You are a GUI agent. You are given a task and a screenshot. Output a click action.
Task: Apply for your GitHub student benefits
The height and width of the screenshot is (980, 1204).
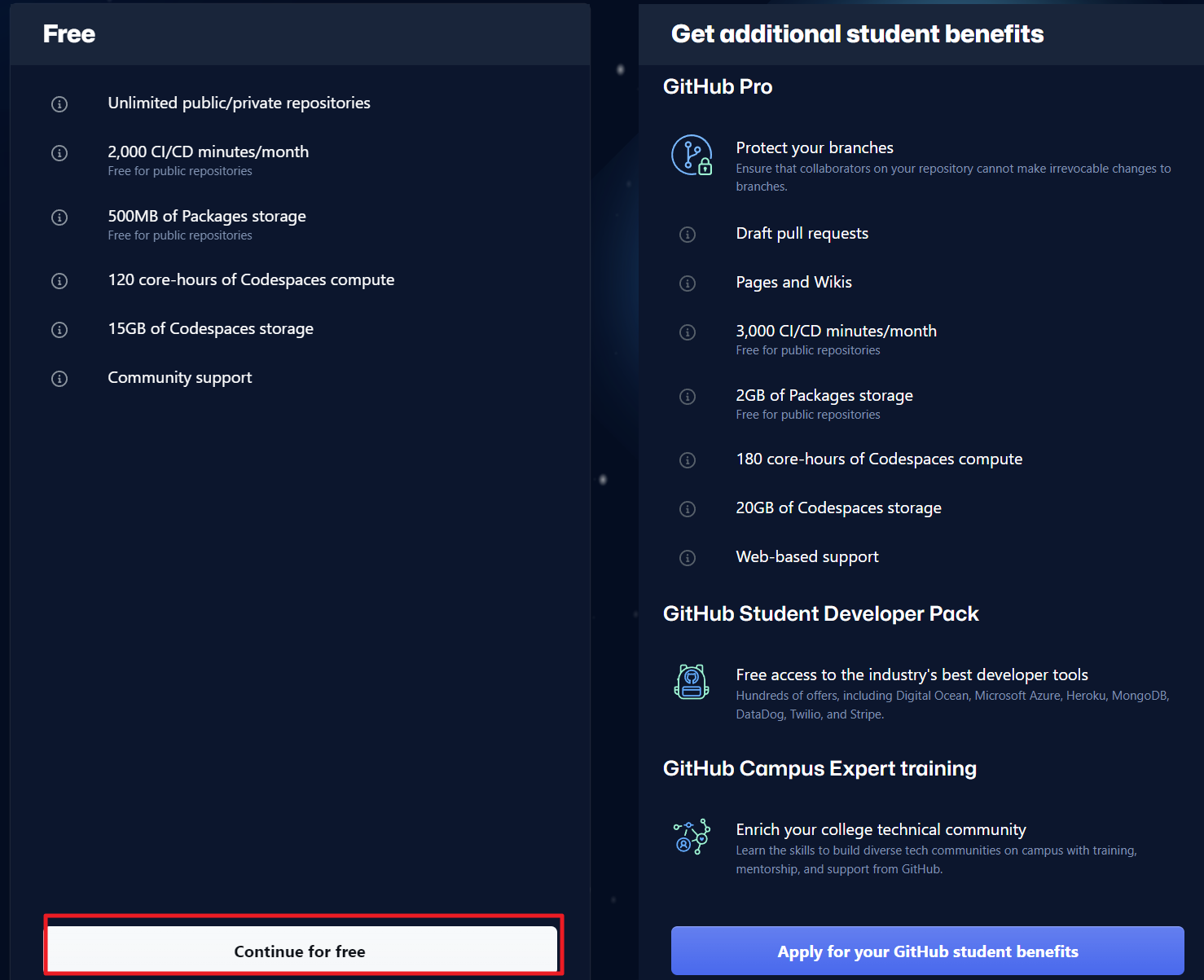point(928,951)
